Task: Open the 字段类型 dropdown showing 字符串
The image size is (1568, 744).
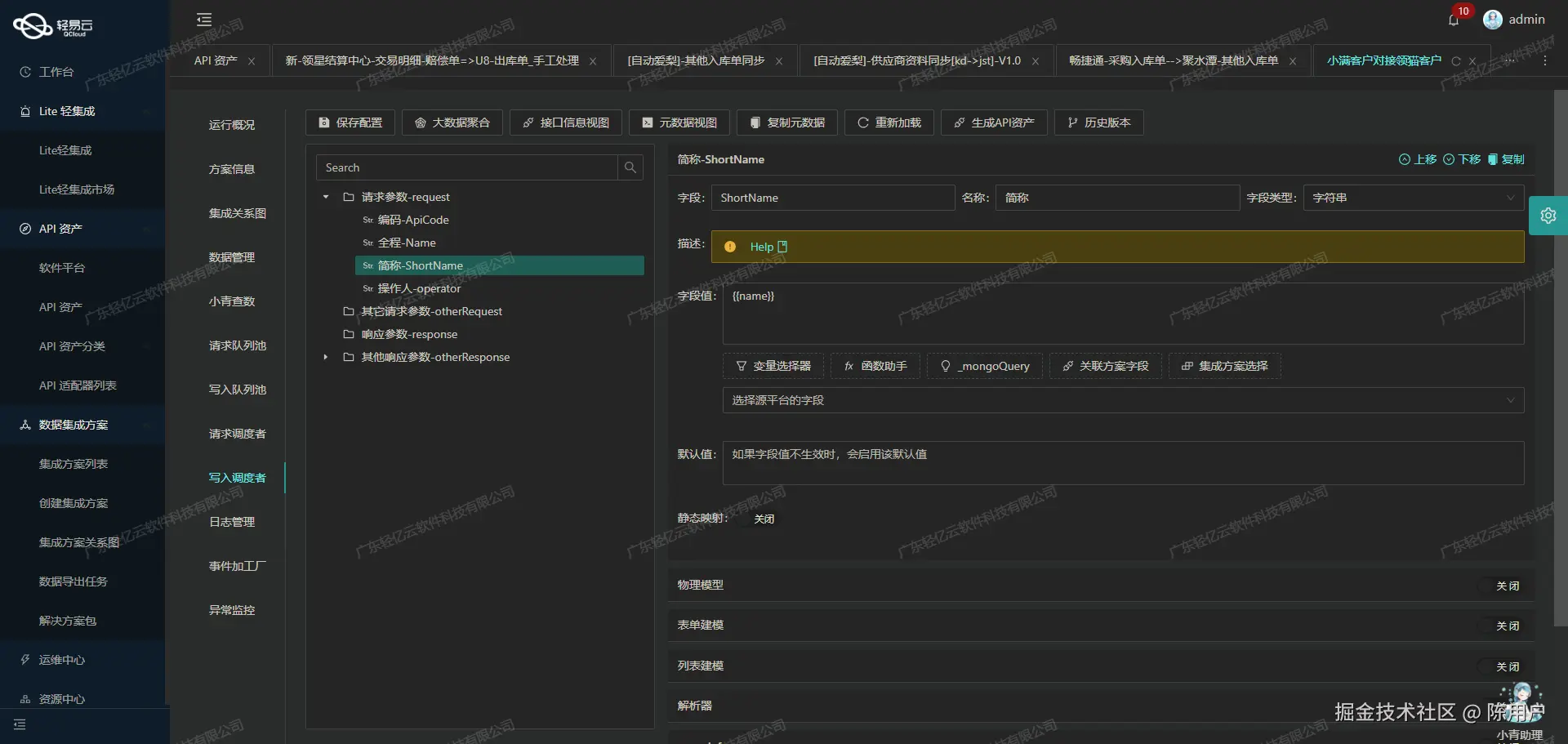Action: [x=1412, y=197]
